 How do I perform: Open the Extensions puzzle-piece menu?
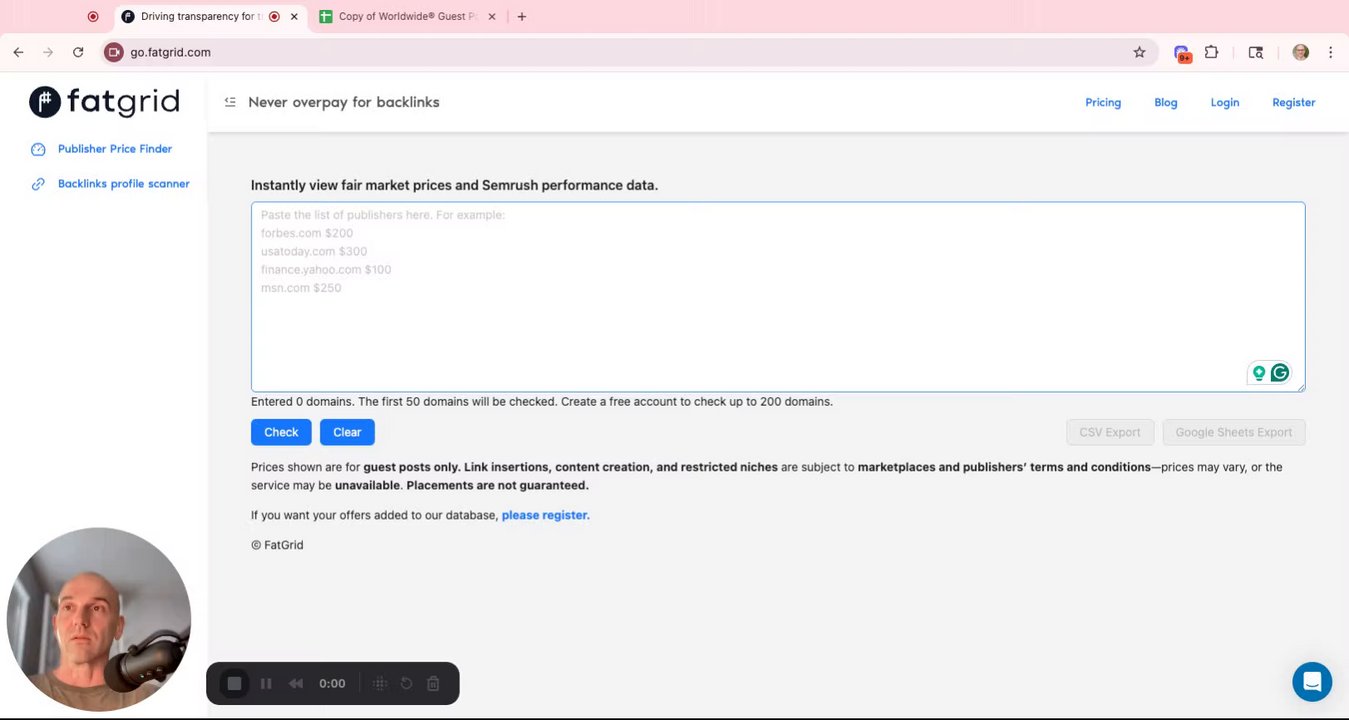pos(1211,52)
